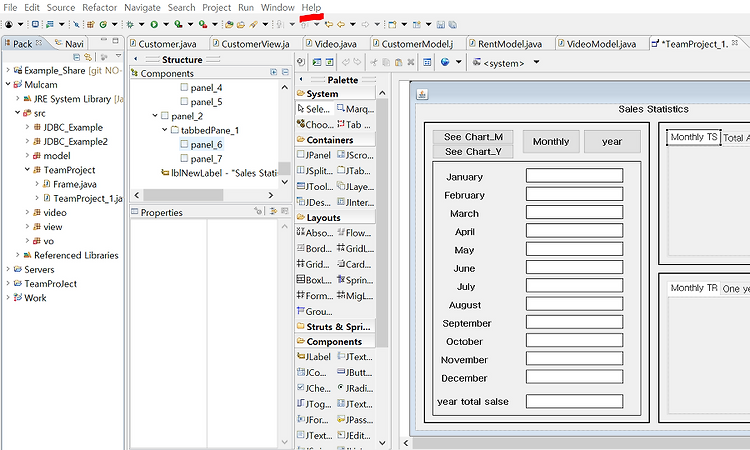Click Test/Preview icon in designer toolbar
The image size is (750, 450).
[317, 62]
